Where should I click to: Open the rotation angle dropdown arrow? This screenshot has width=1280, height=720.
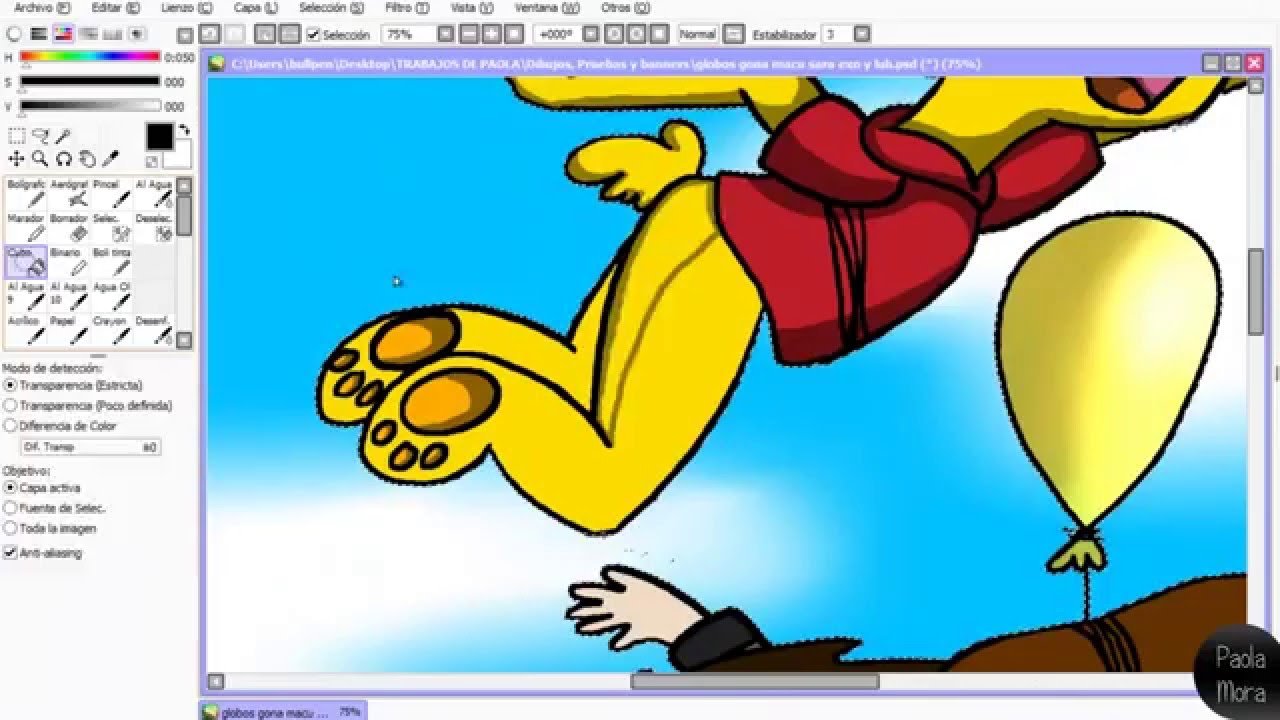pyautogui.click(x=590, y=34)
